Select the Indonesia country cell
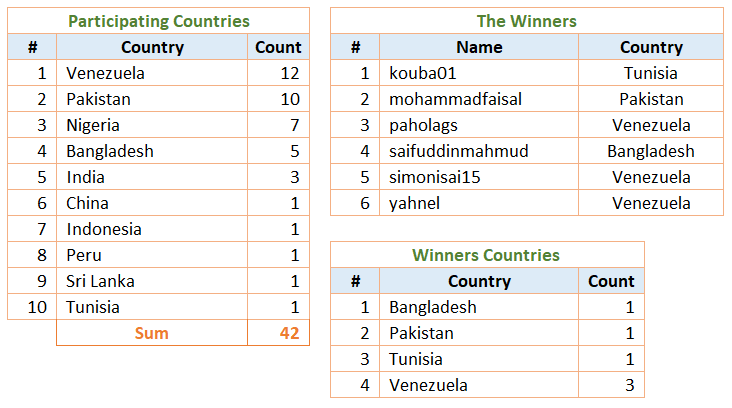 click(152, 229)
